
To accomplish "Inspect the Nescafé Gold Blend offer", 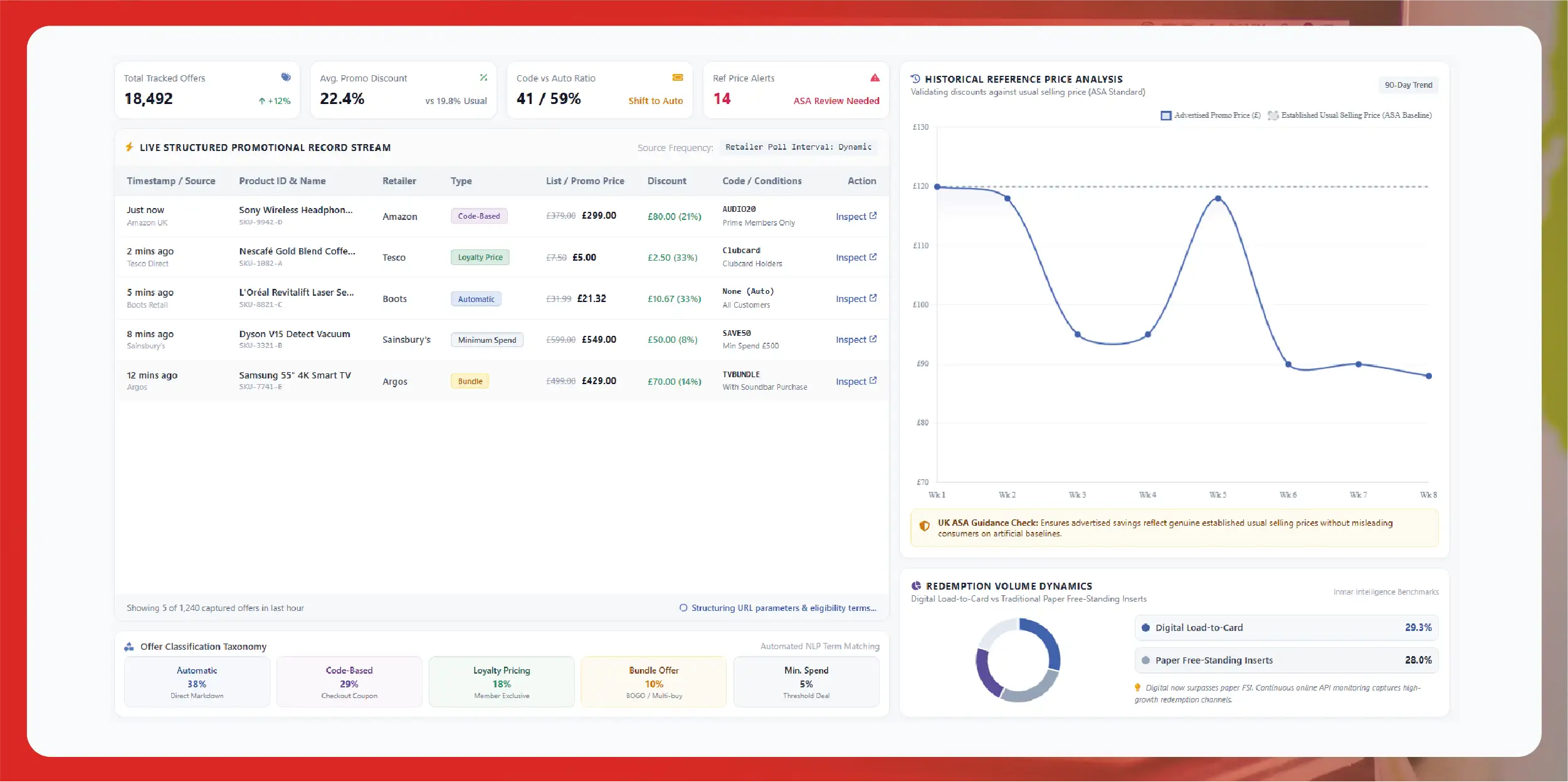I will [856, 258].
